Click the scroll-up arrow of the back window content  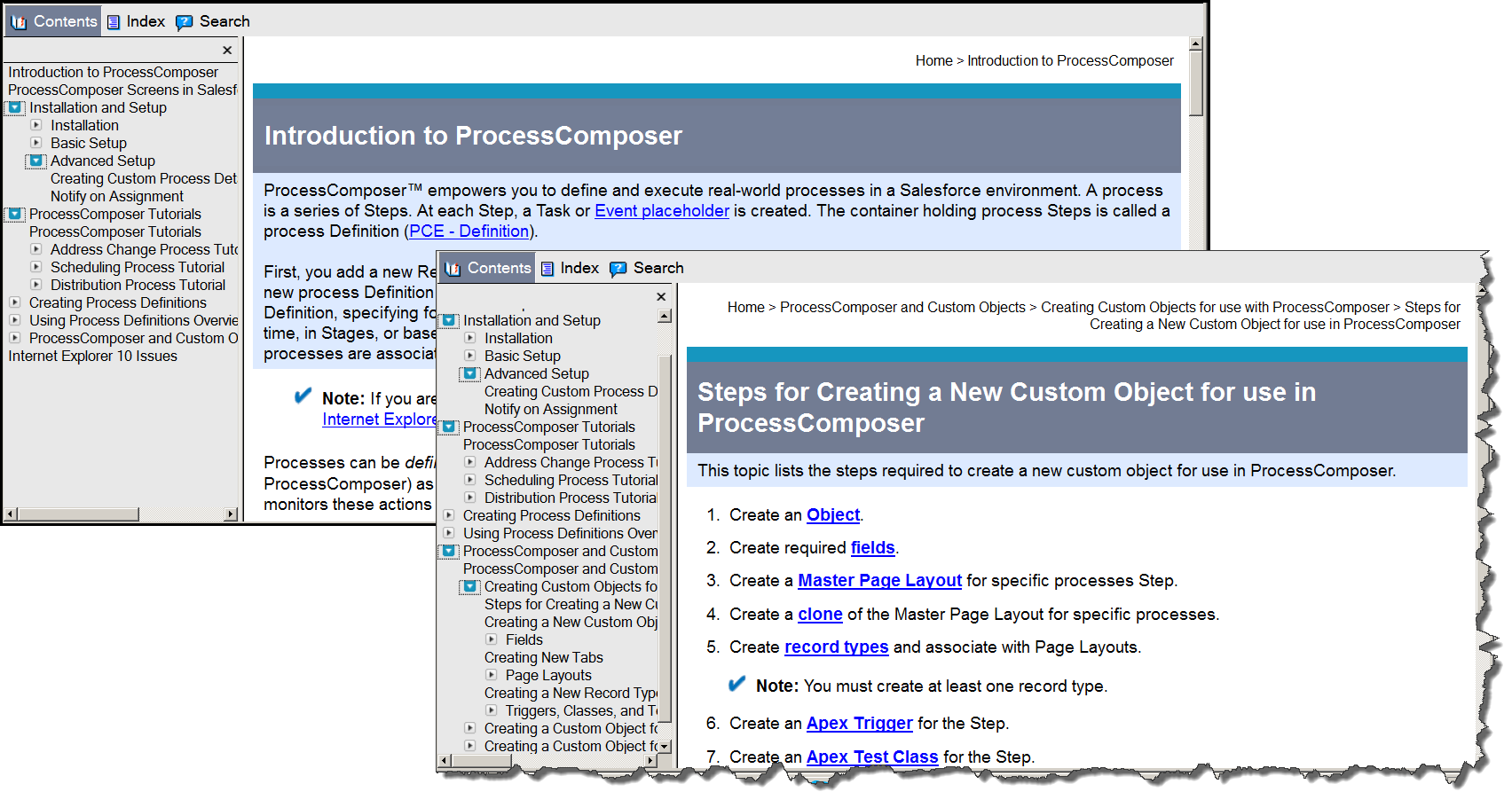[x=1196, y=43]
